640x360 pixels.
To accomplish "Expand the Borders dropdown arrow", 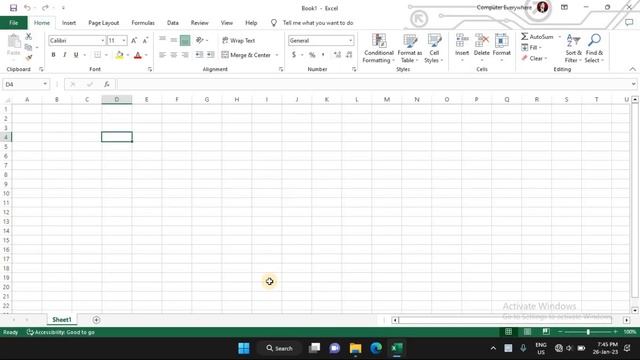I will click(106, 55).
